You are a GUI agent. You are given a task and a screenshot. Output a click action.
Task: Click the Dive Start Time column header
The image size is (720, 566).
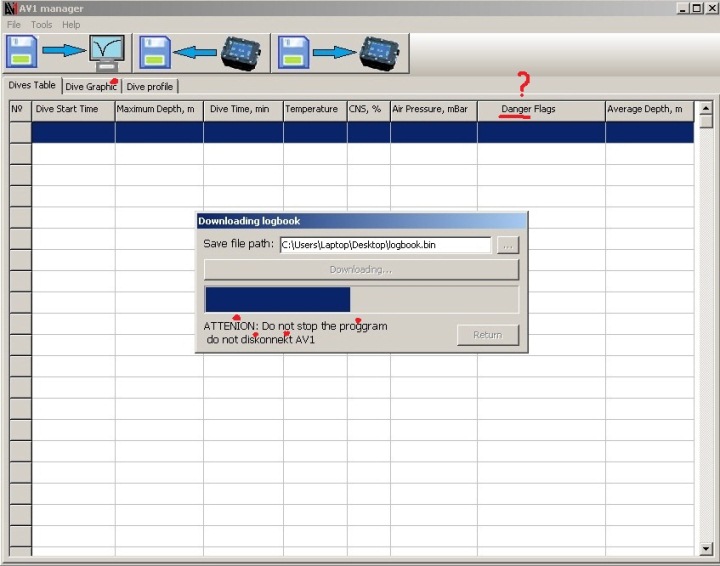[73, 109]
